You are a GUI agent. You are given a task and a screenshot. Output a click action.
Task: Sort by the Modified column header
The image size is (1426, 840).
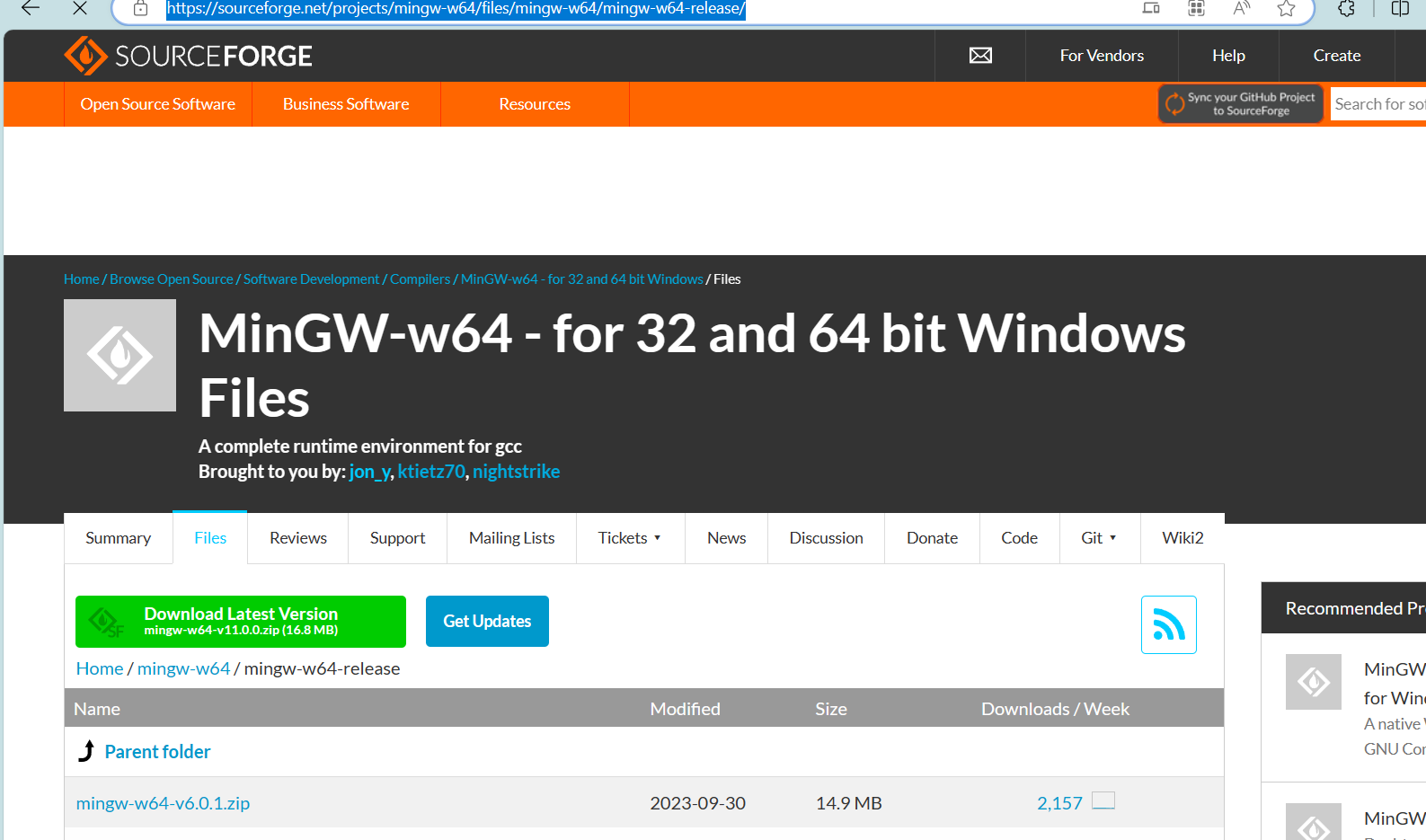point(686,709)
